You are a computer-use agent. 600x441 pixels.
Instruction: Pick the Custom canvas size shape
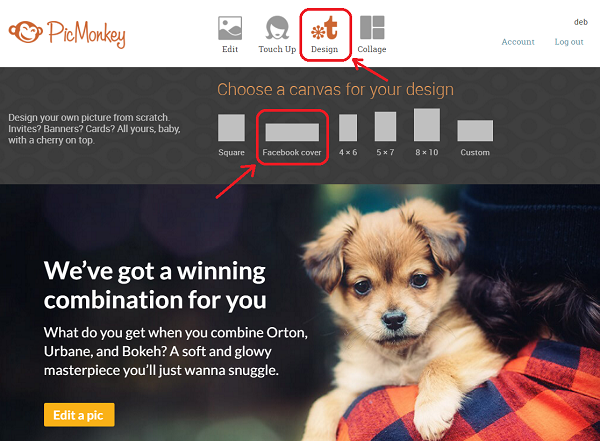[x=475, y=131]
